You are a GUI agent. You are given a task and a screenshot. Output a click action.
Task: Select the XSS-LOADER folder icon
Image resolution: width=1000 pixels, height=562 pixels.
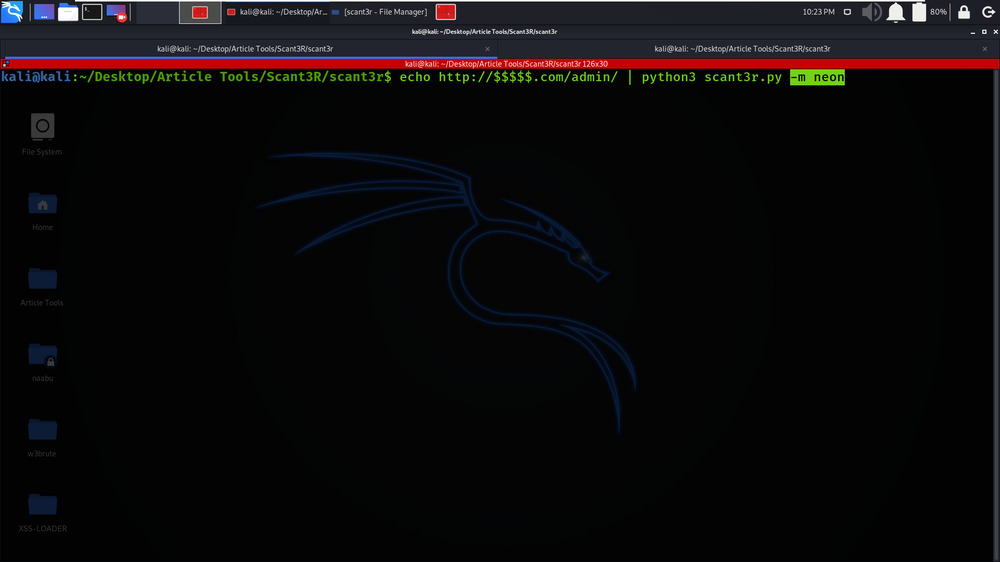(42, 513)
